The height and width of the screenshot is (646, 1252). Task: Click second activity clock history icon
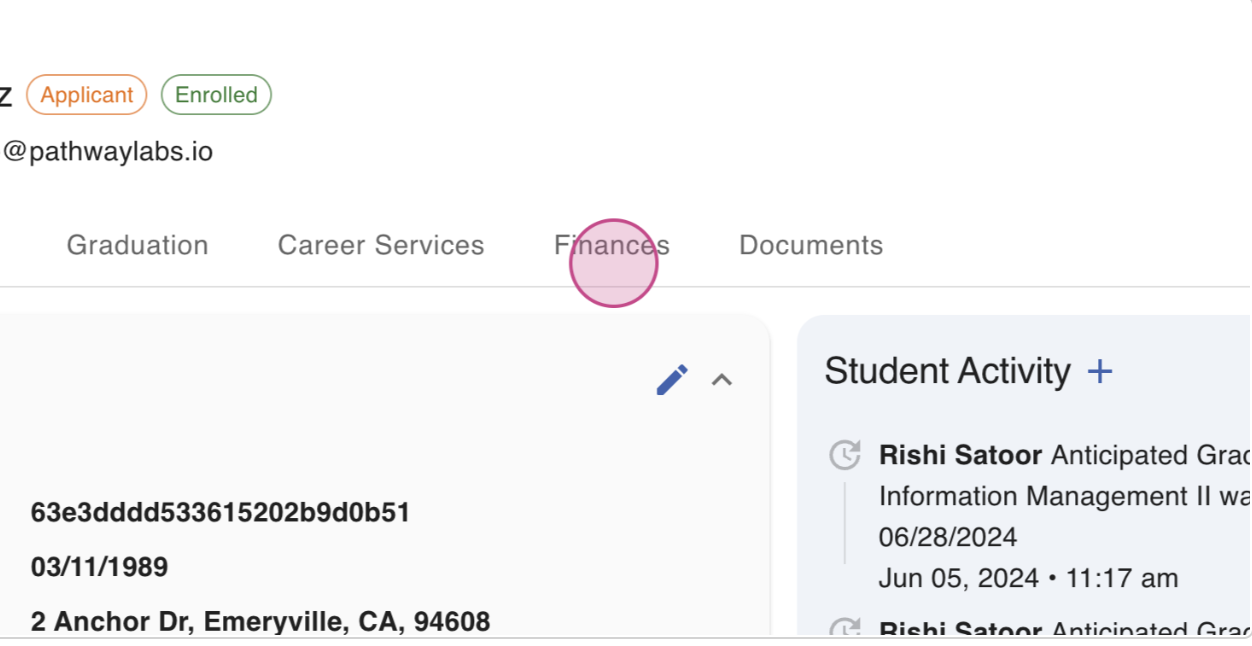tap(845, 629)
